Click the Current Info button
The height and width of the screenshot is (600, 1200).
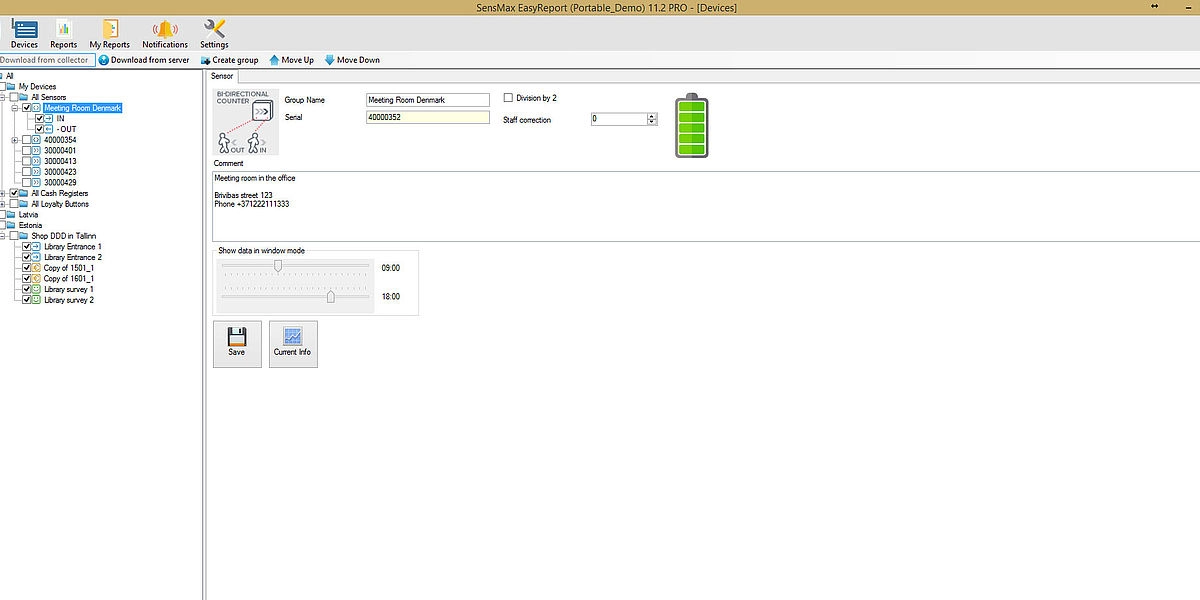click(x=292, y=344)
